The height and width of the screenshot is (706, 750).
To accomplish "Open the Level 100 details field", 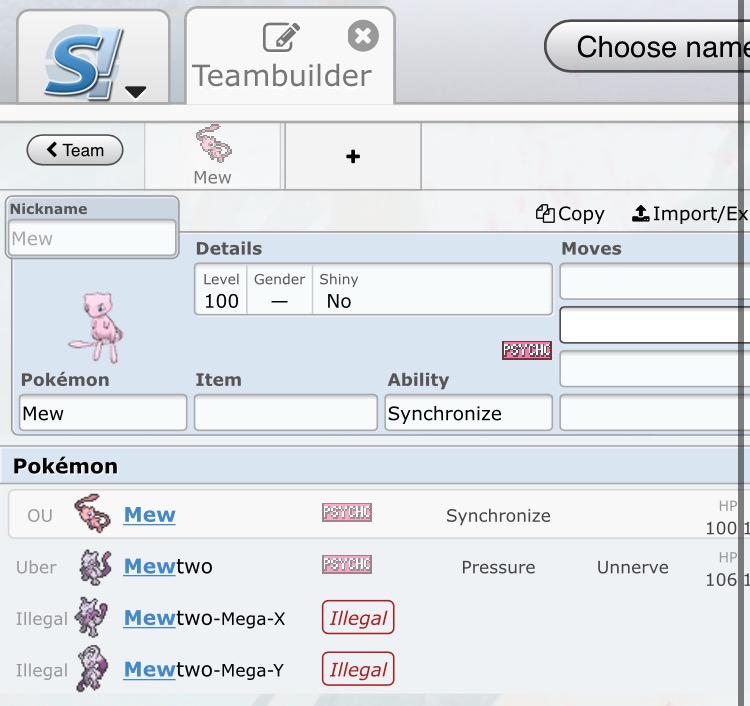I will pos(221,290).
